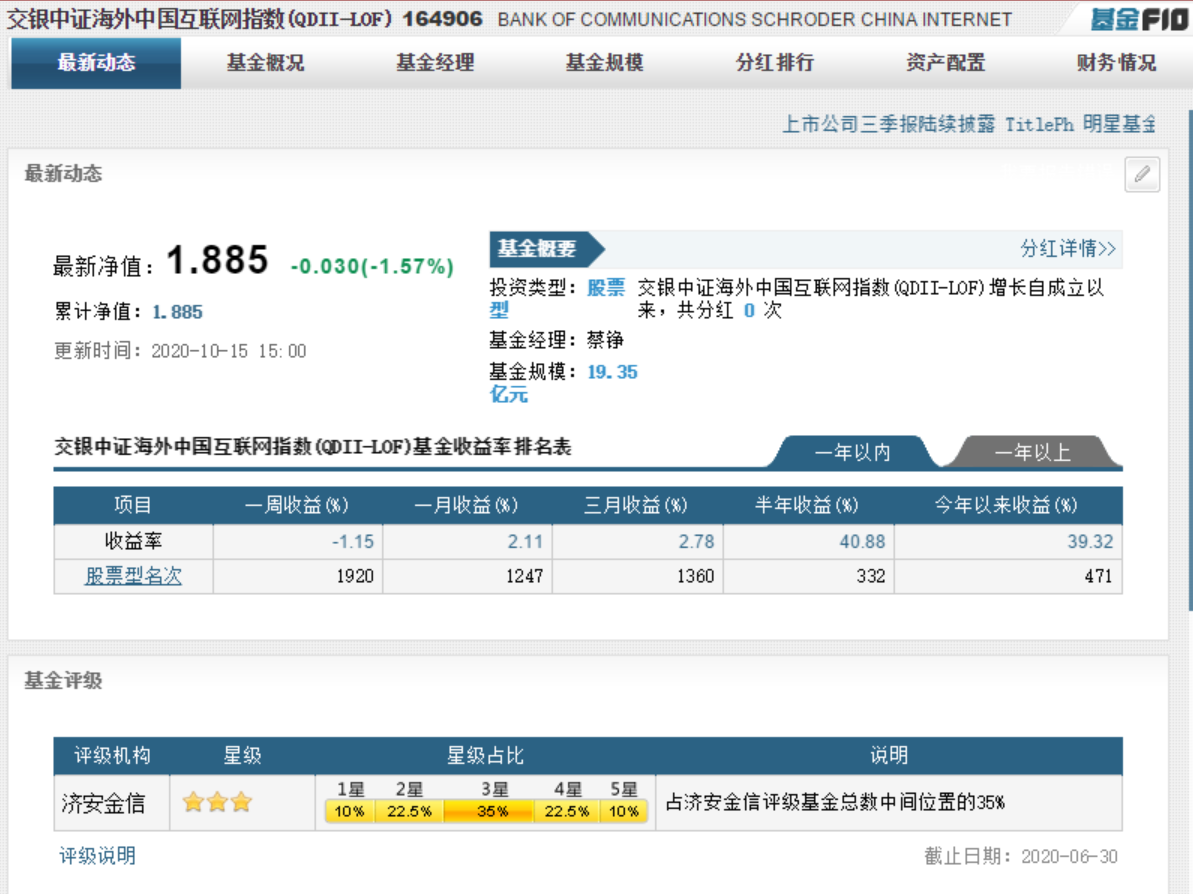This screenshot has width=1193, height=894.
Task: Click the 基金概要 section header
Action: pos(547,249)
